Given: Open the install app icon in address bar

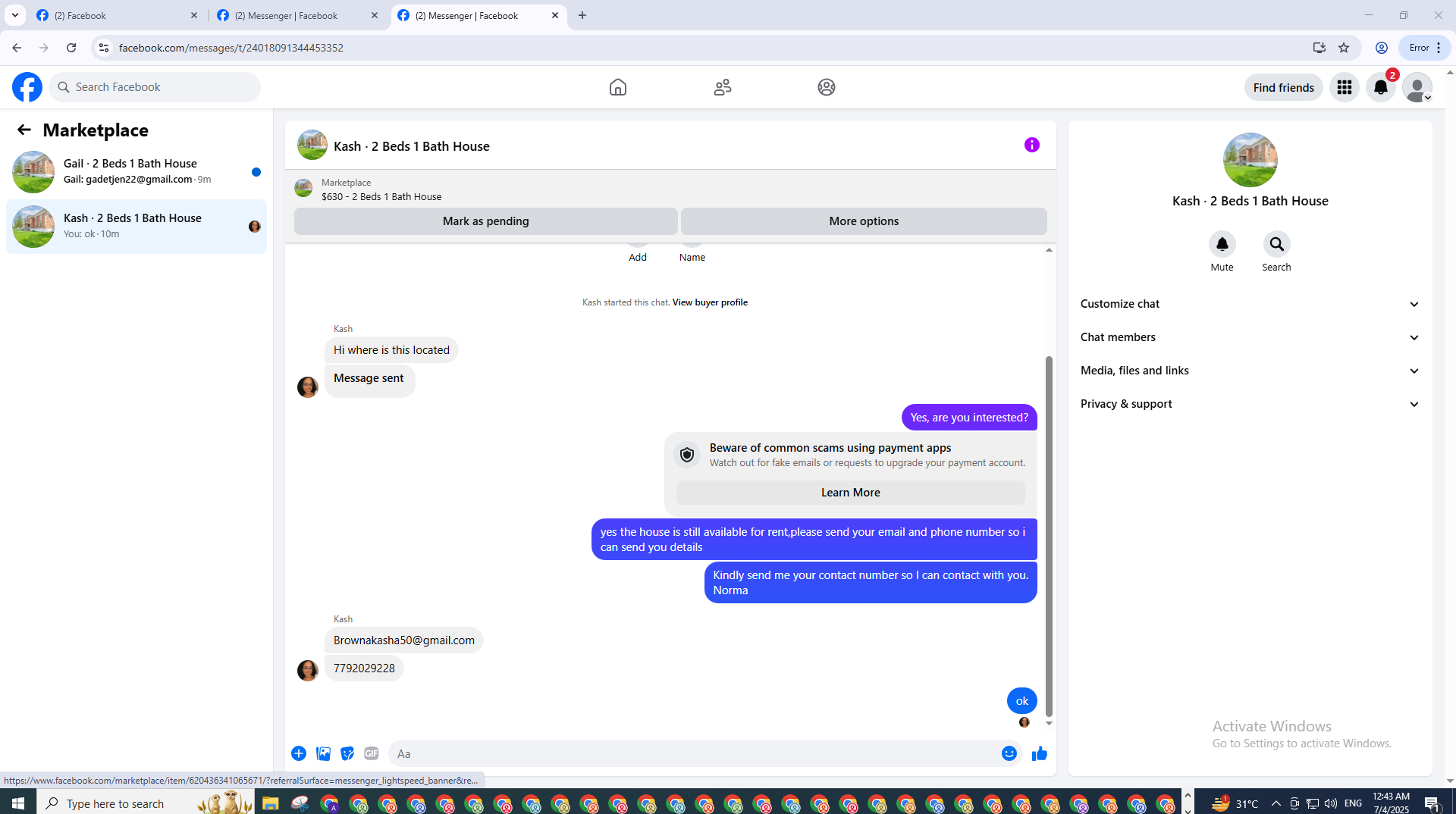Looking at the screenshot, I should (x=1319, y=48).
